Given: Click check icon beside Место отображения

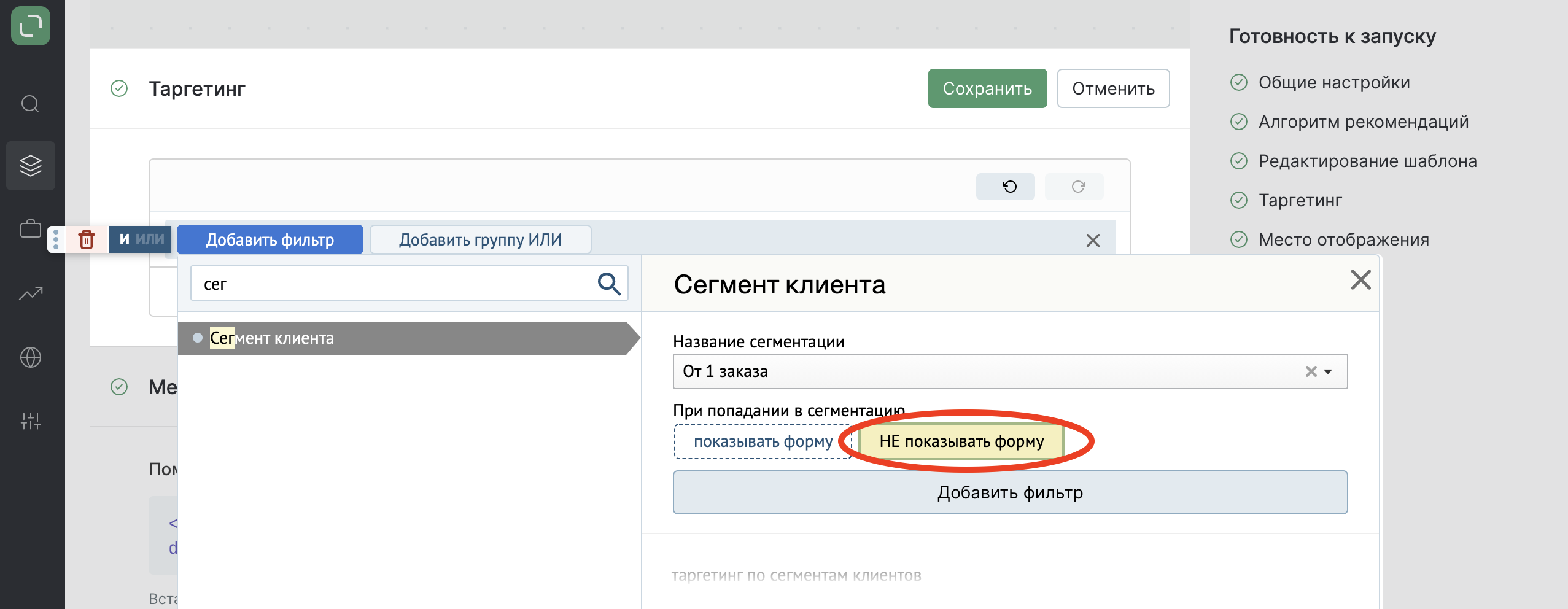Looking at the screenshot, I should click(x=1239, y=239).
